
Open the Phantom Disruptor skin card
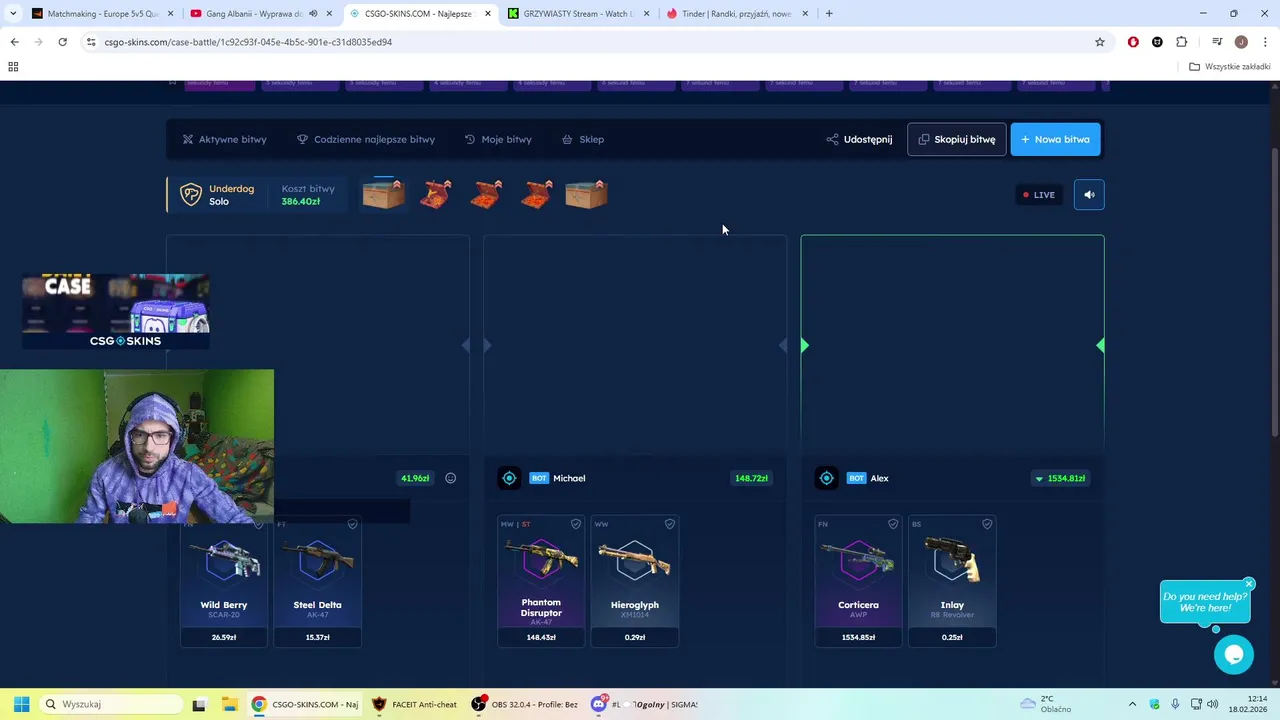pos(541,582)
